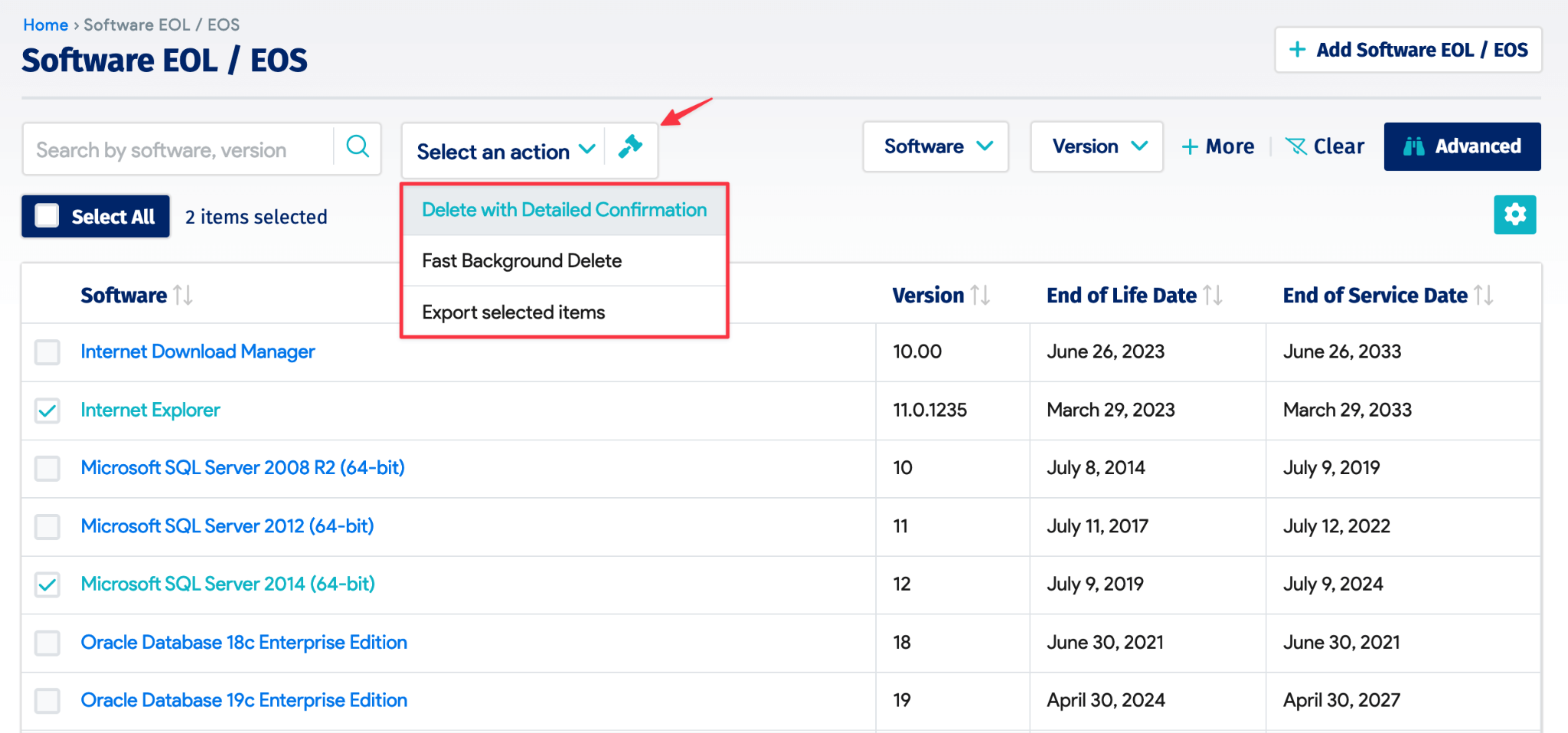
Task: Click the plus icon in Add Software EOL / EOS
Action: pyautogui.click(x=1297, y=50)
